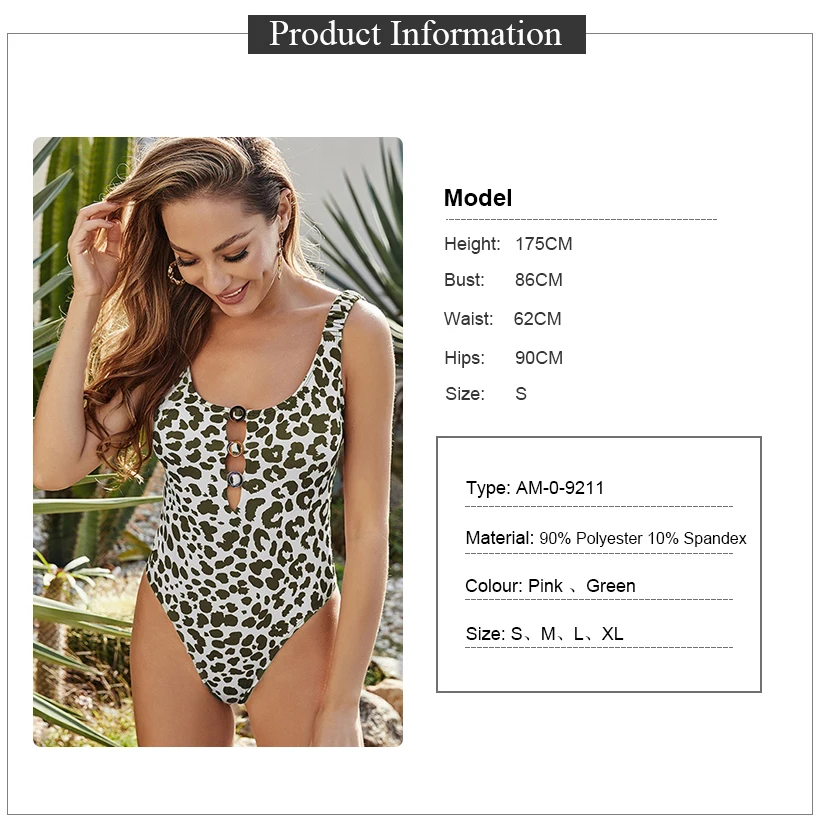
Task: Click the middle gold ring on swimsuit
Action: click(x=236, y=448)
